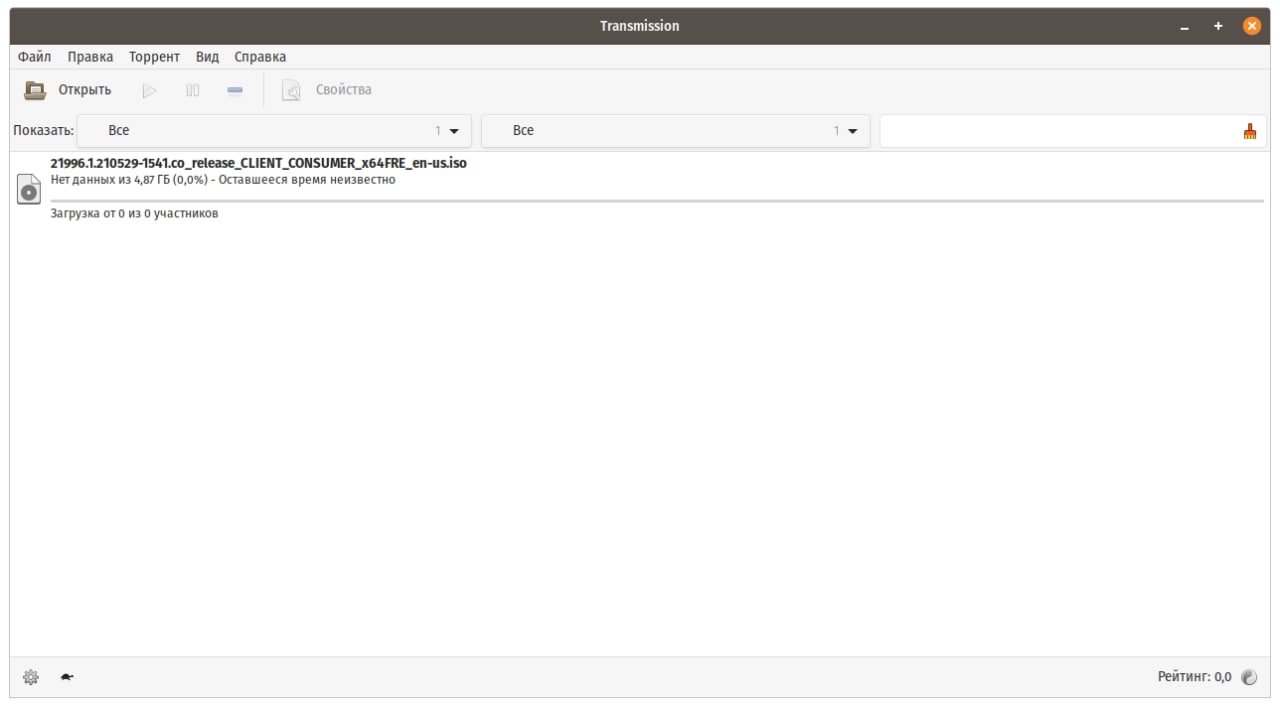Click the ratio statistics icon at bottom right
Viewport: 1280px width, 707px height.
click(1249, 677)
